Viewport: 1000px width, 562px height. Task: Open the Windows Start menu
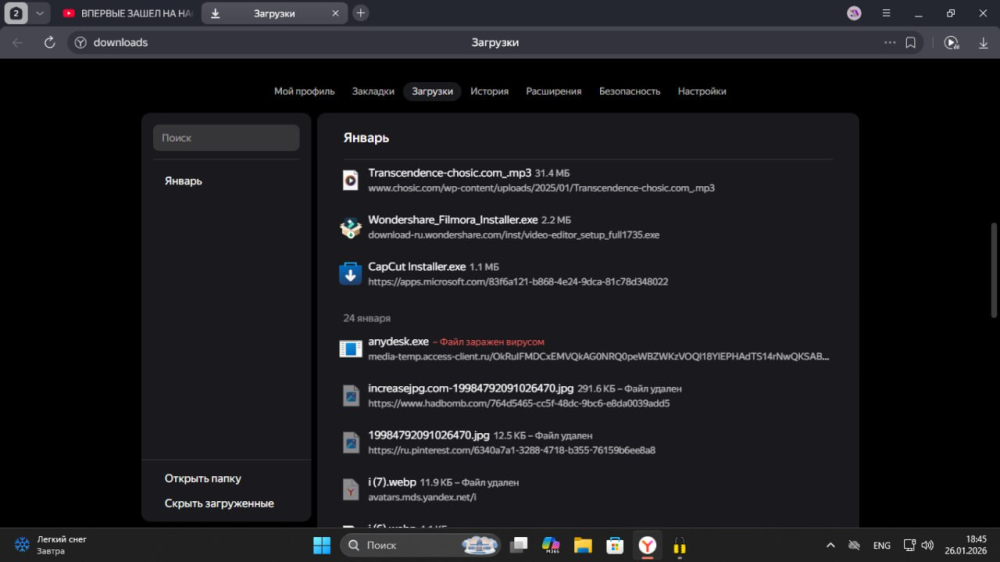click(x=321, y=545)
